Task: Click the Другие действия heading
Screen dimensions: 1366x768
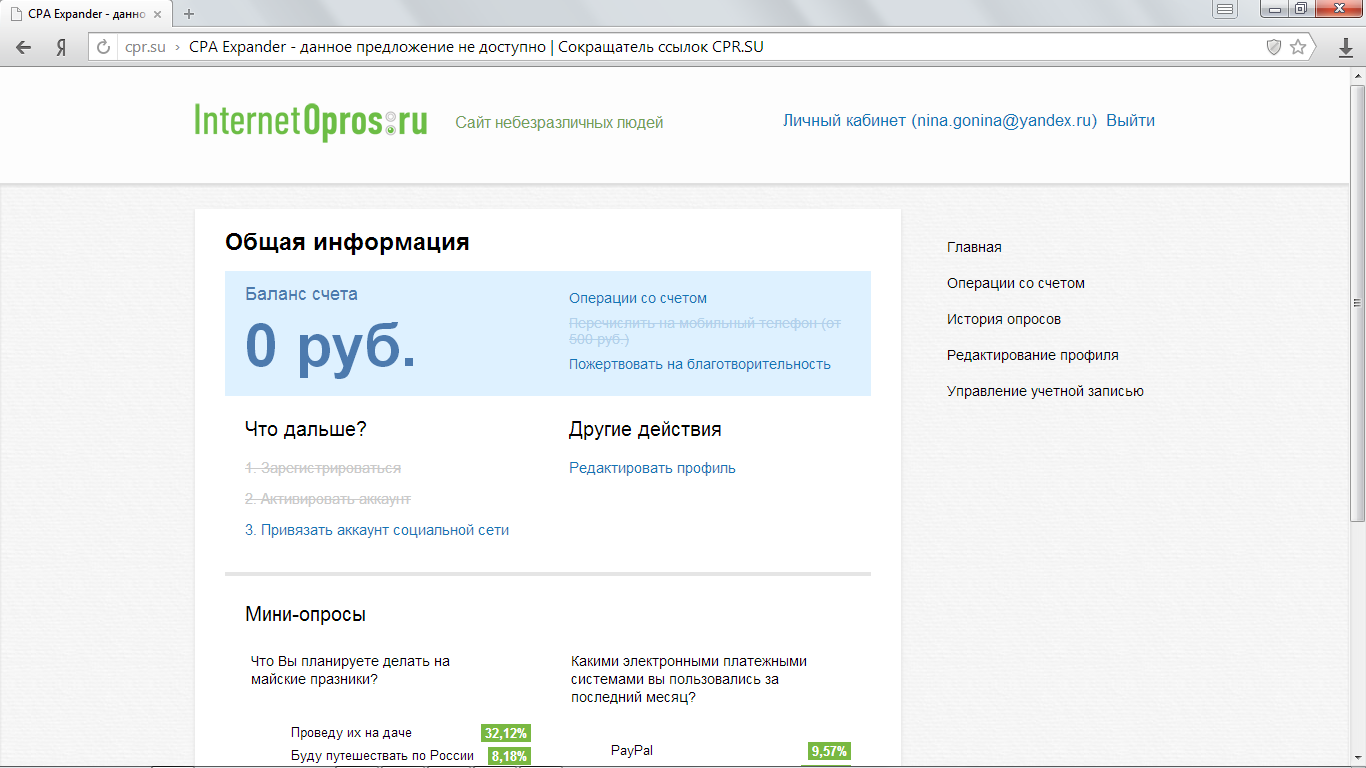Action: pos(645,429)
